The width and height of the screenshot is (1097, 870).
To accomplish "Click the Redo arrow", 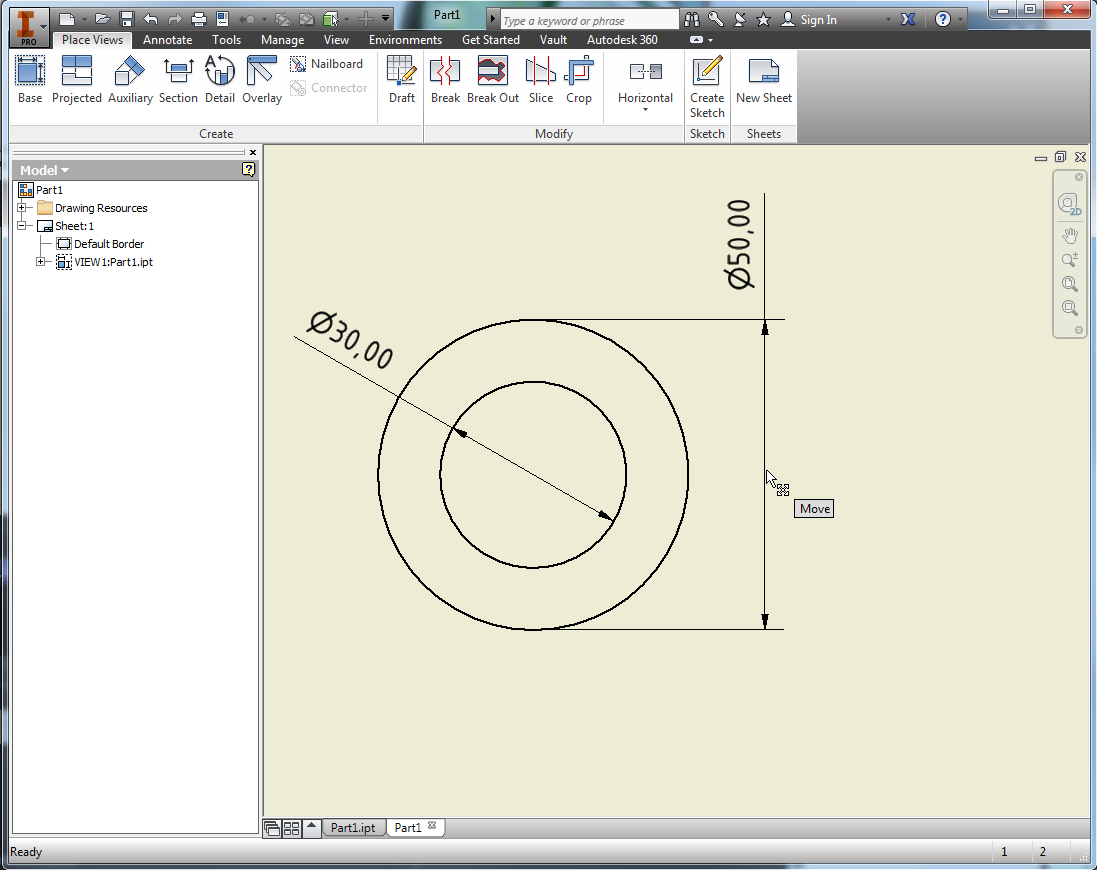I will pyautogui.click(x=174, y=19).
